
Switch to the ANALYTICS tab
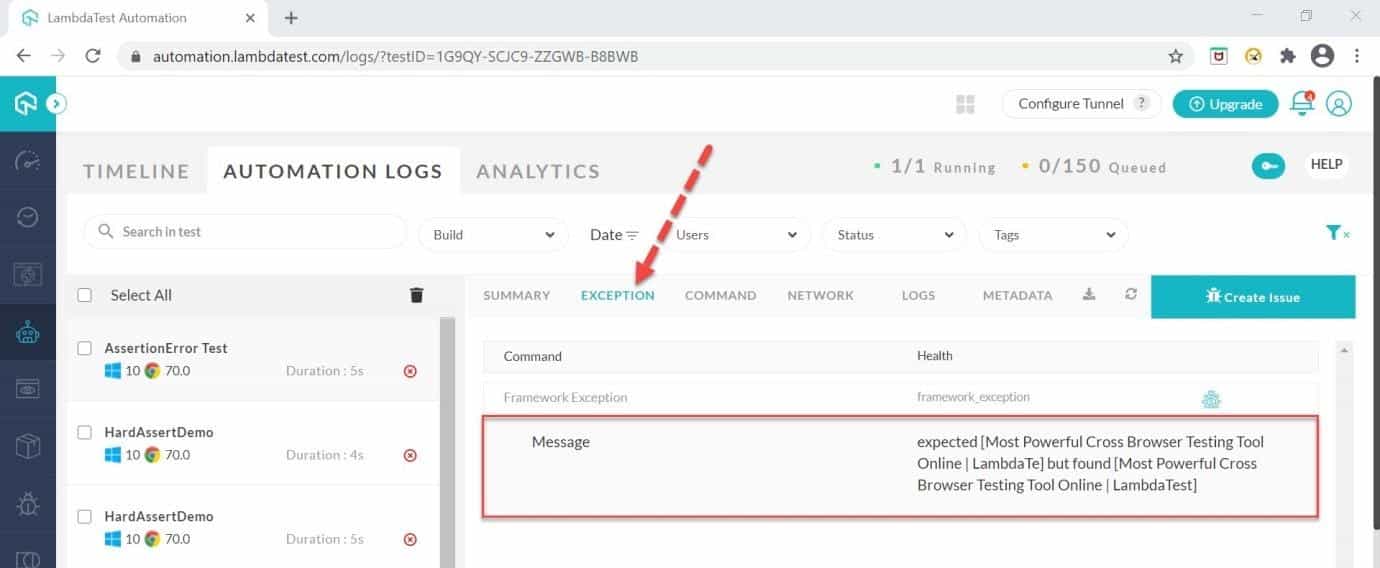tap(538, 171)
